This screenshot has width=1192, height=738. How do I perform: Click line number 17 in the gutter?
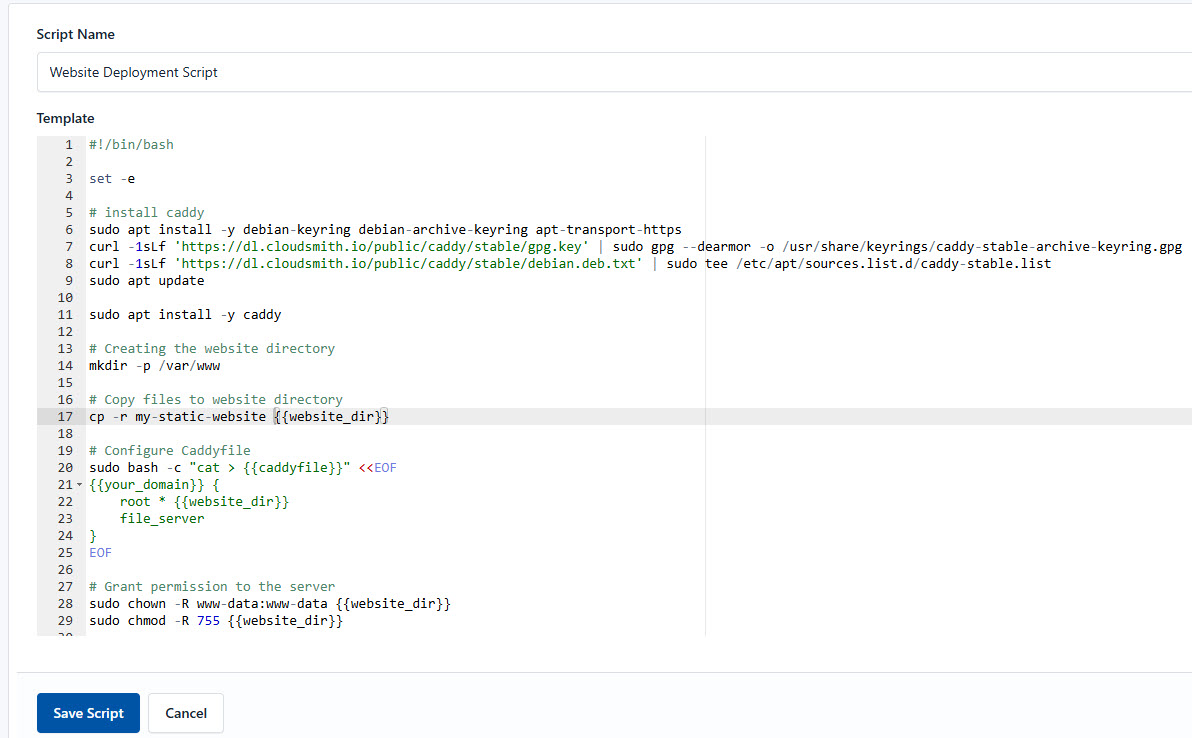63,416
